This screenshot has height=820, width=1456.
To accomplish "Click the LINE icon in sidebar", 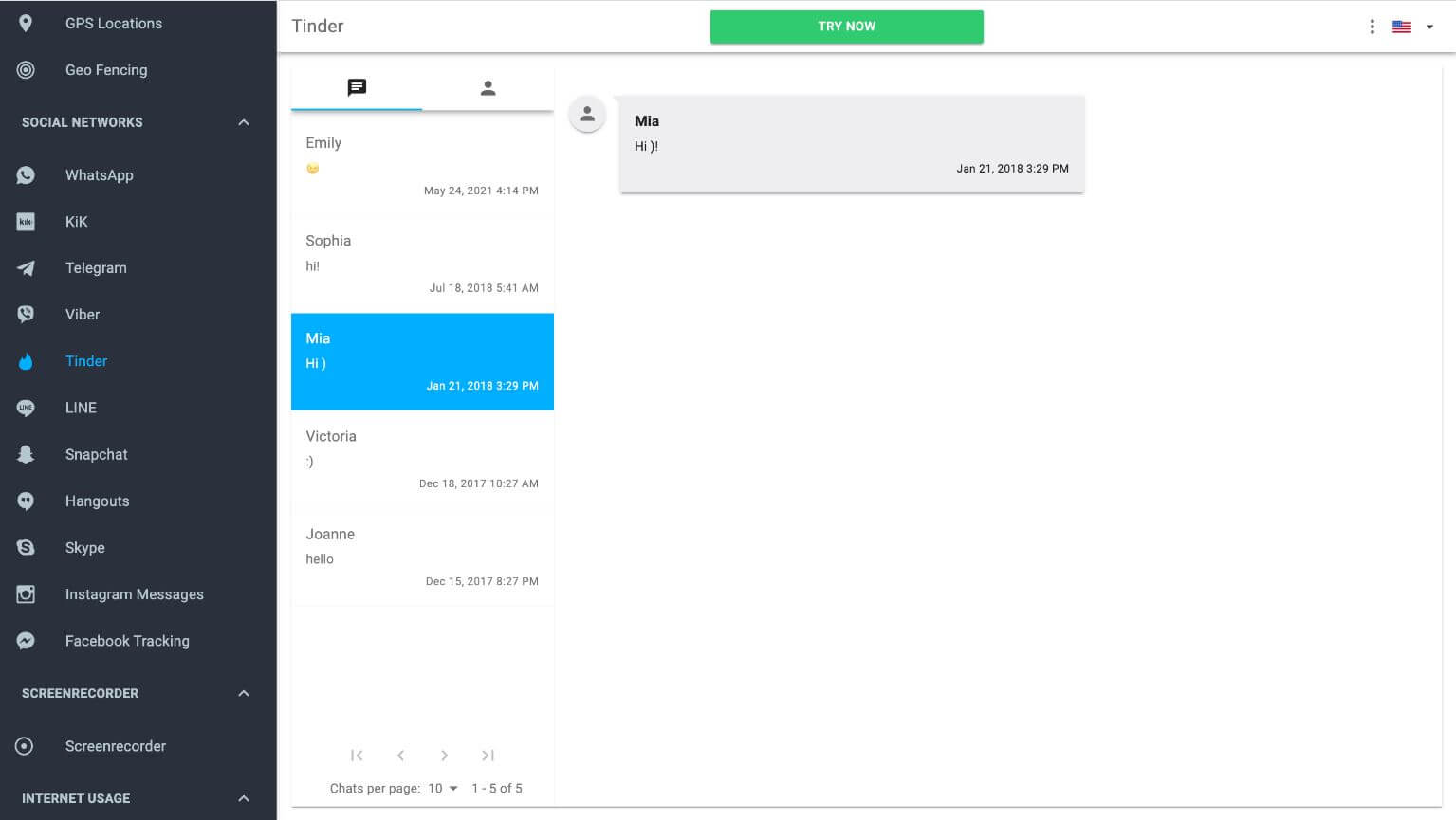I will [x=26, y=408].
